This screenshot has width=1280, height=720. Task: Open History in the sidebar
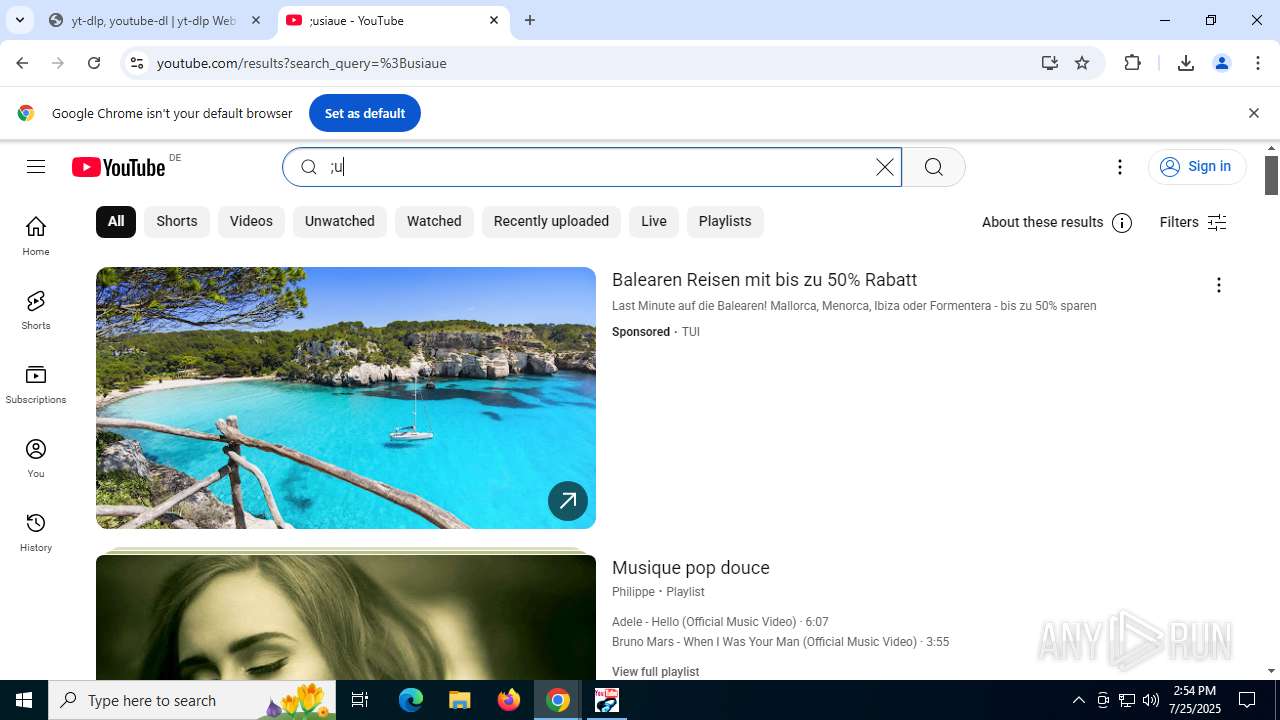36,532
